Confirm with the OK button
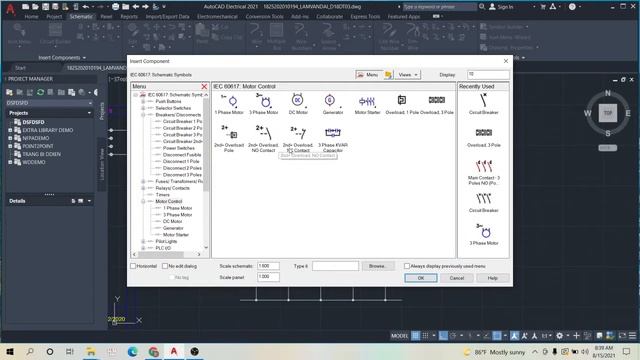640x360 pixels. [x=421, y=278]
